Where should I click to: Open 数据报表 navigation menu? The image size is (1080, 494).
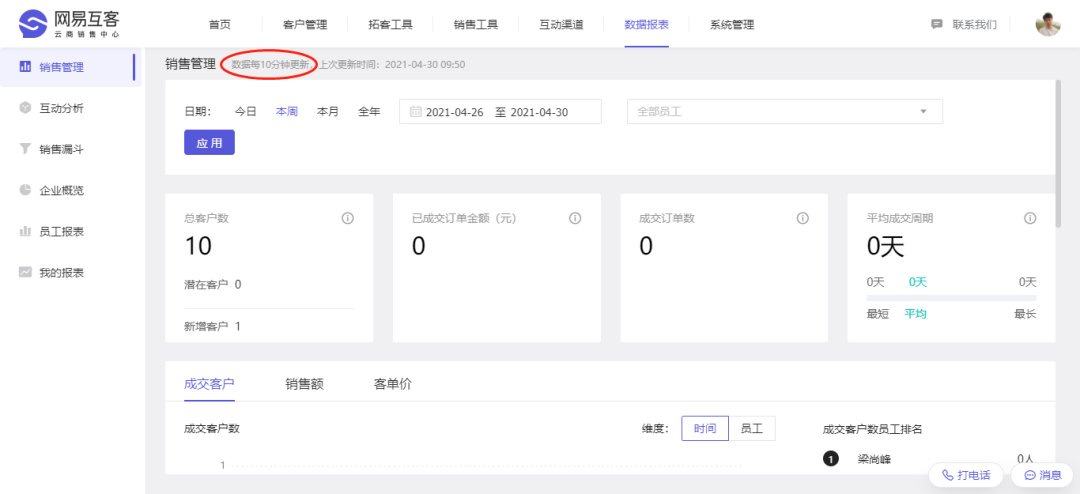(647, 24)
